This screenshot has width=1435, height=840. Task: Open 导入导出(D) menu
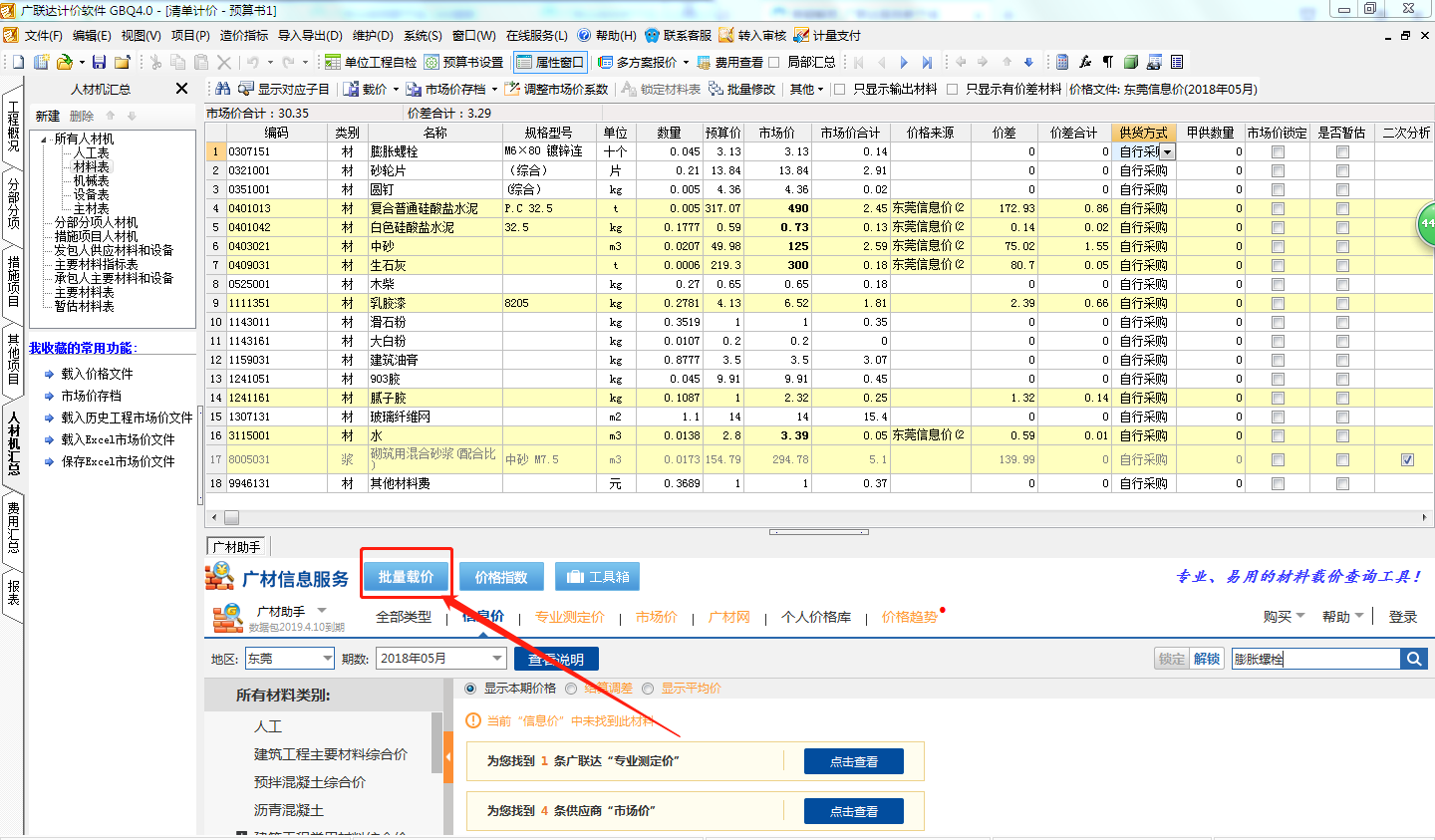[x=310, y=35]
